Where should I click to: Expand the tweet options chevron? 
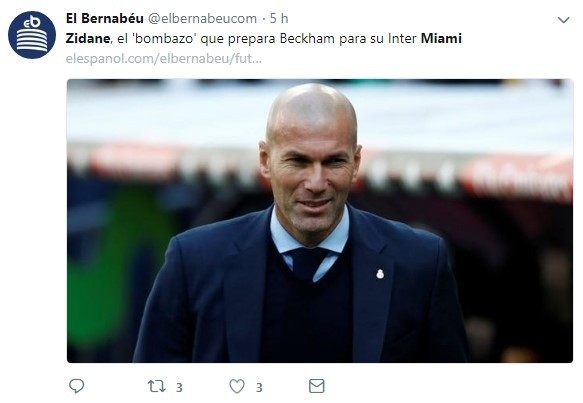click(x=564, y=20)
